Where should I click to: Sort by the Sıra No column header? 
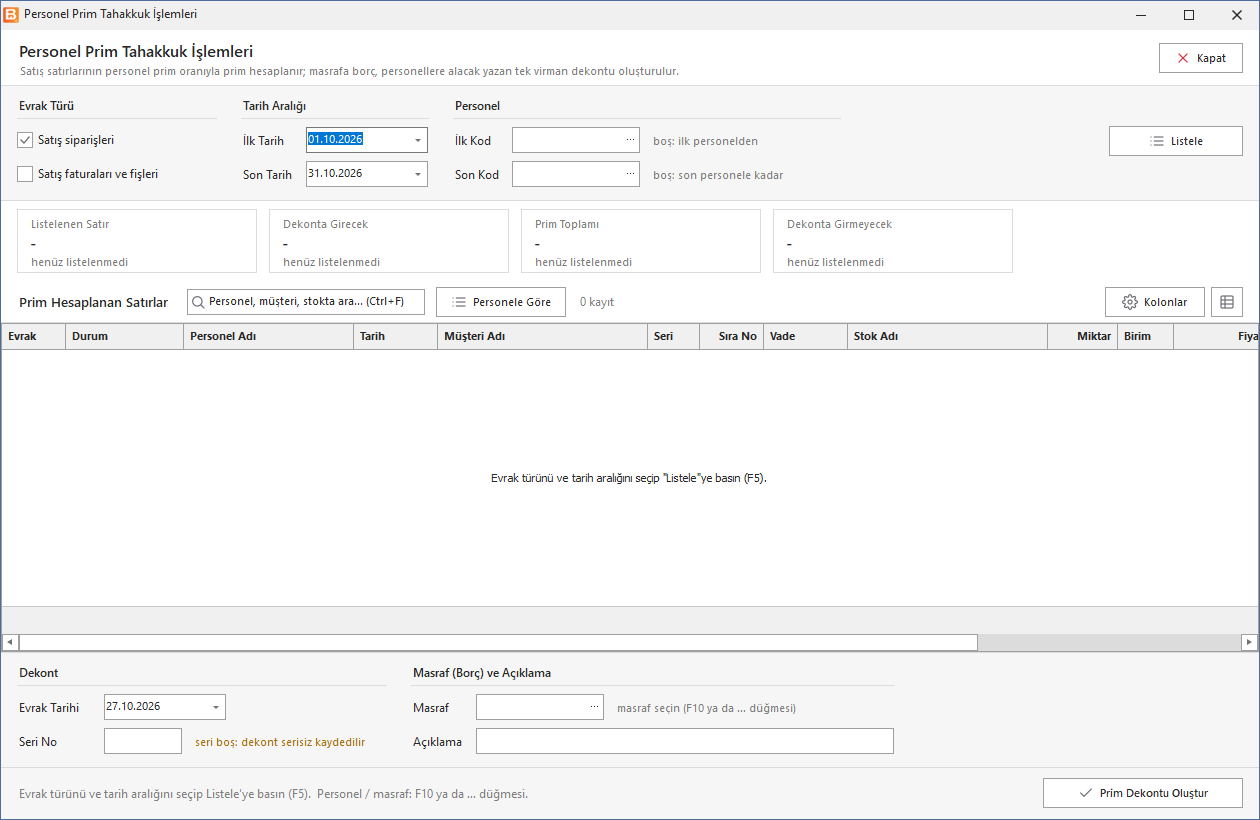(x=732, y=336)
